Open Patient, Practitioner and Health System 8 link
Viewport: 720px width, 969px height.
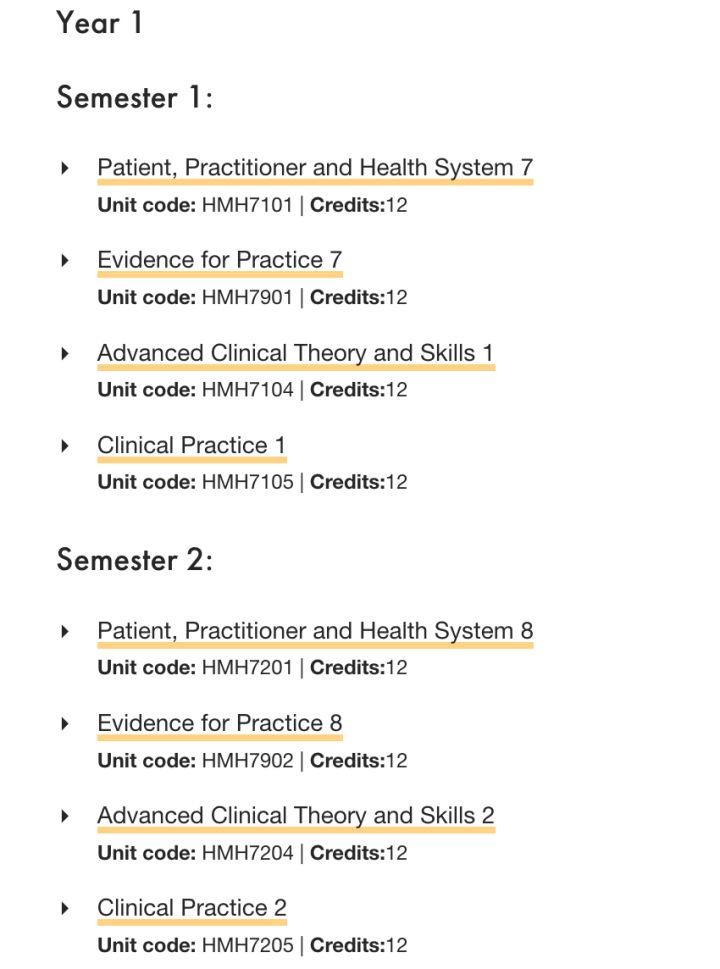315,632
